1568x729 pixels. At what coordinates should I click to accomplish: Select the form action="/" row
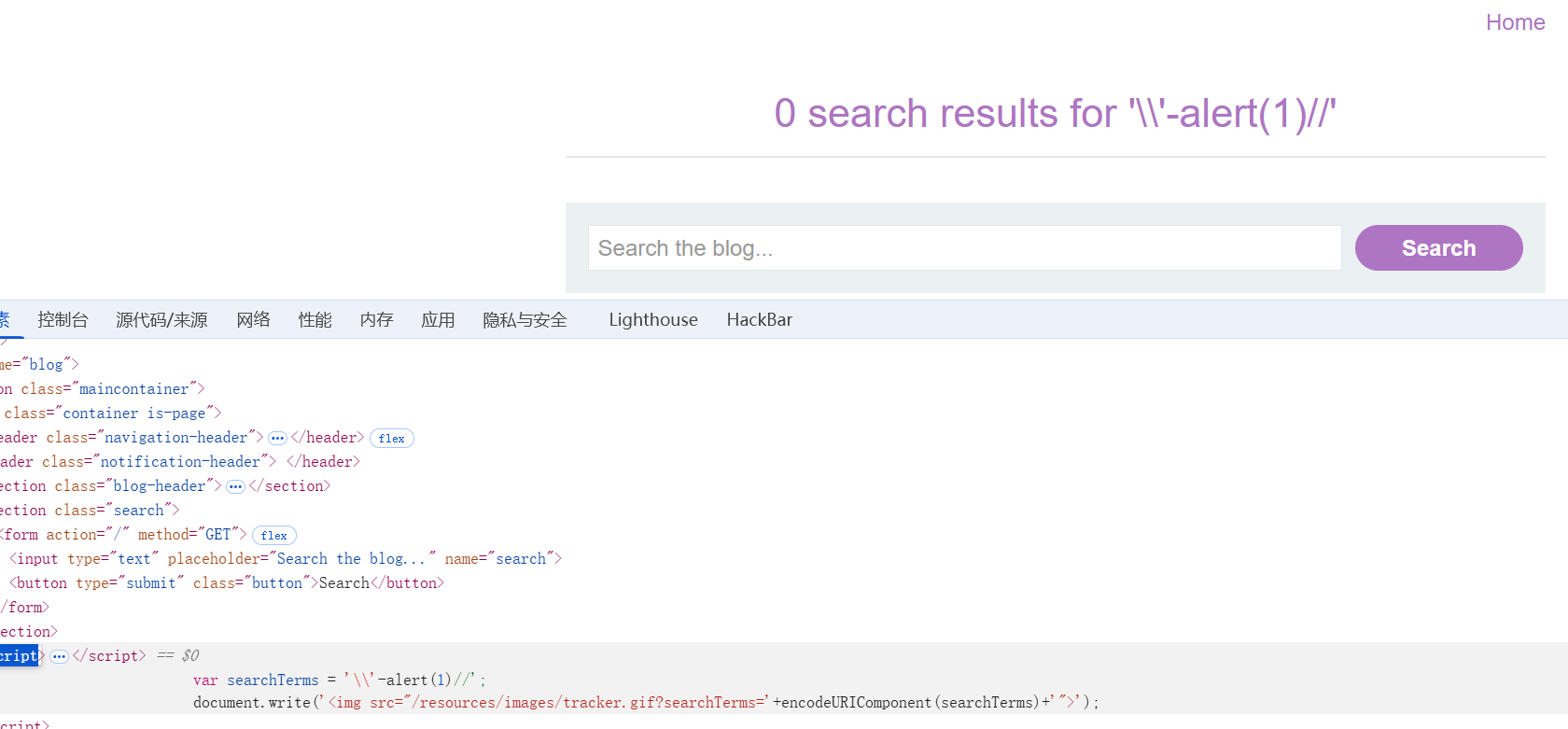tap(123, 535)
